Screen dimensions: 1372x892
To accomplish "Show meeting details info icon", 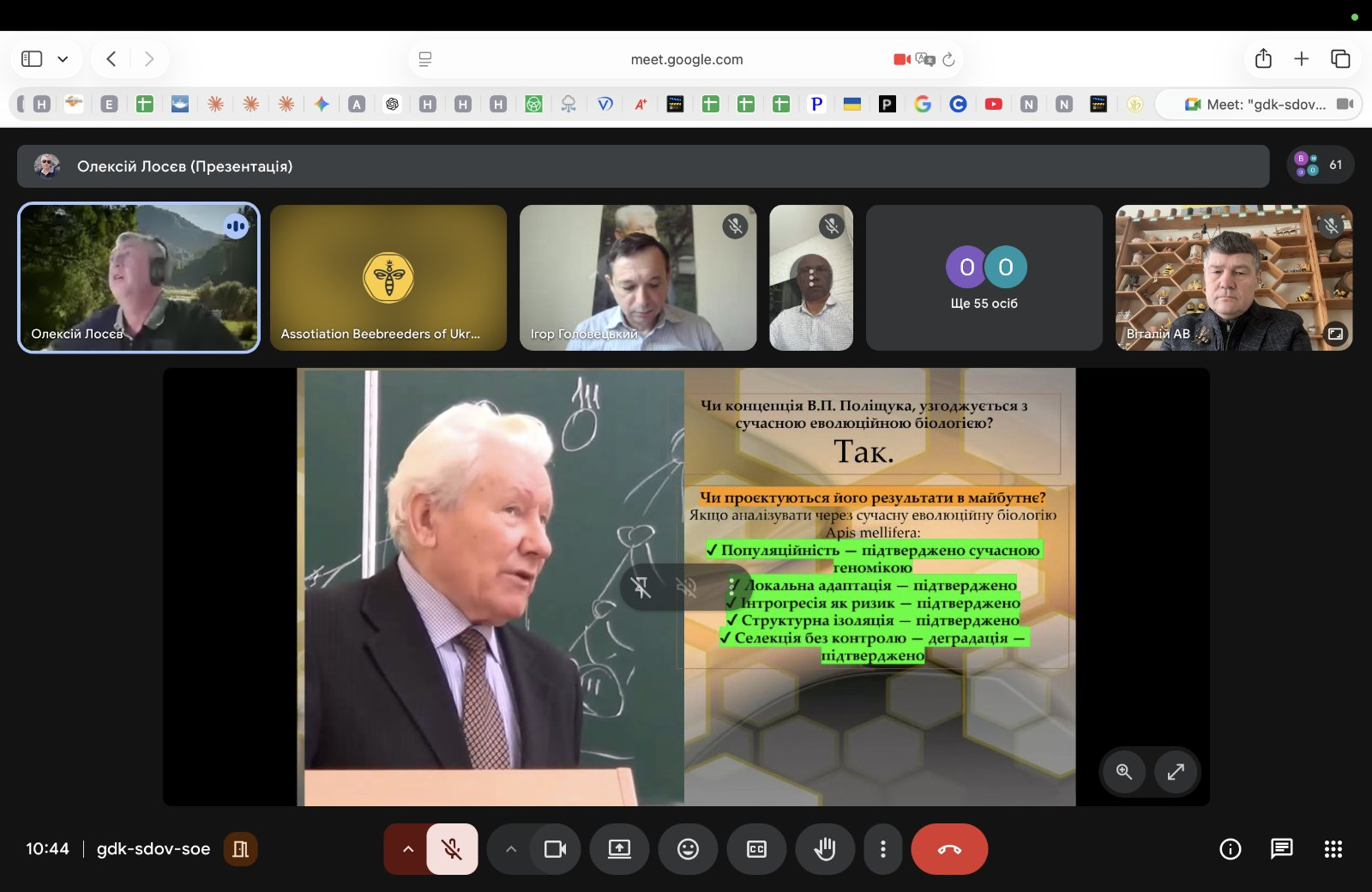I will click(x=1230, y=849).
